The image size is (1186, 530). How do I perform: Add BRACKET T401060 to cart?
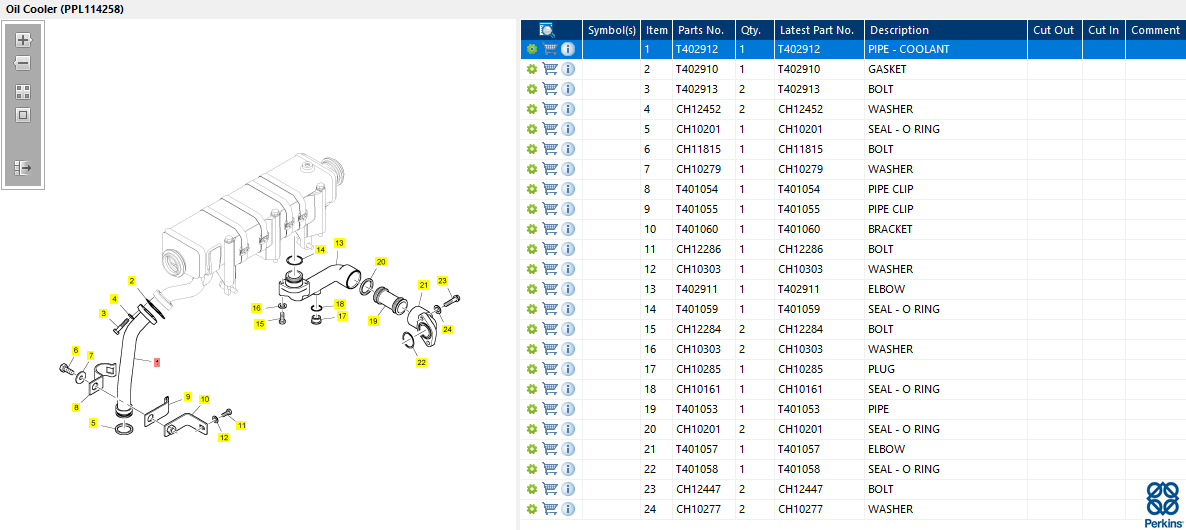point(550,229)
